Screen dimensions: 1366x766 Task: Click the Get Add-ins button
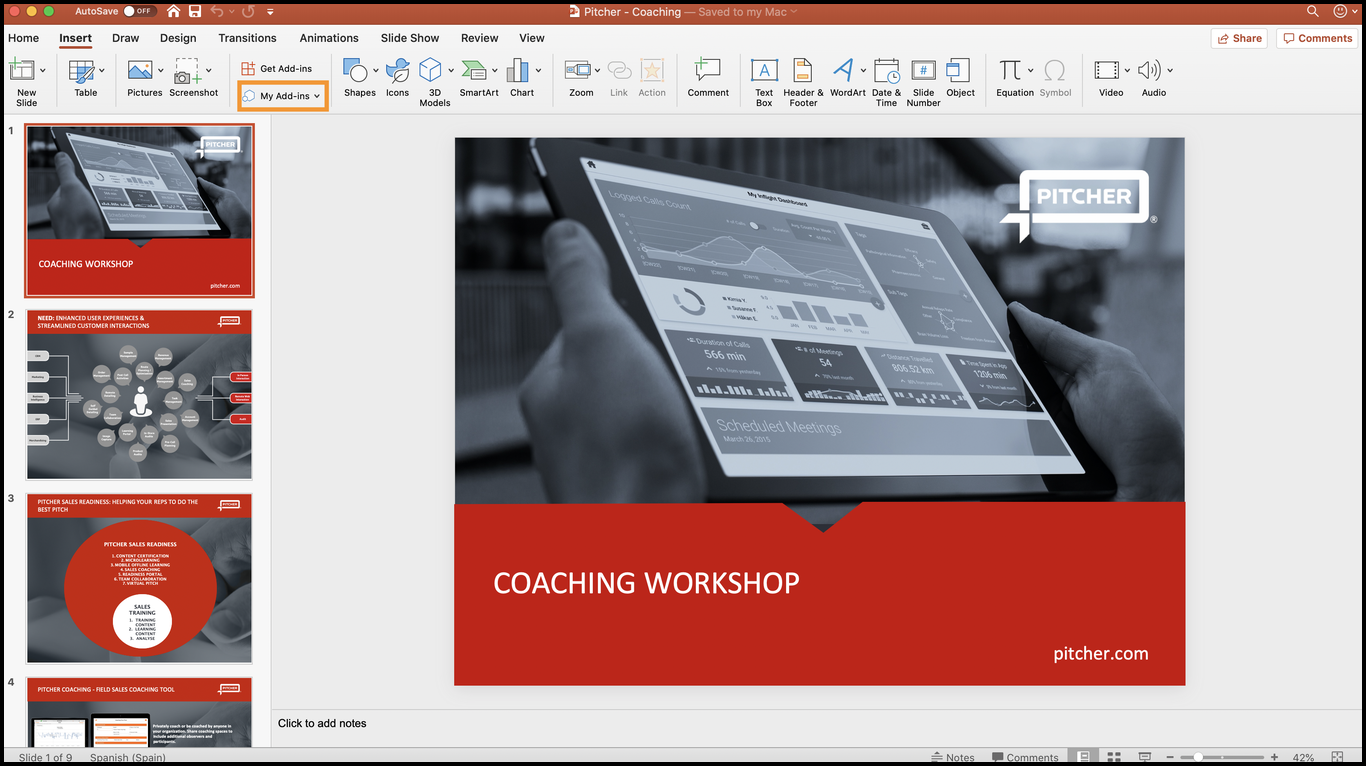coord(283,68)
